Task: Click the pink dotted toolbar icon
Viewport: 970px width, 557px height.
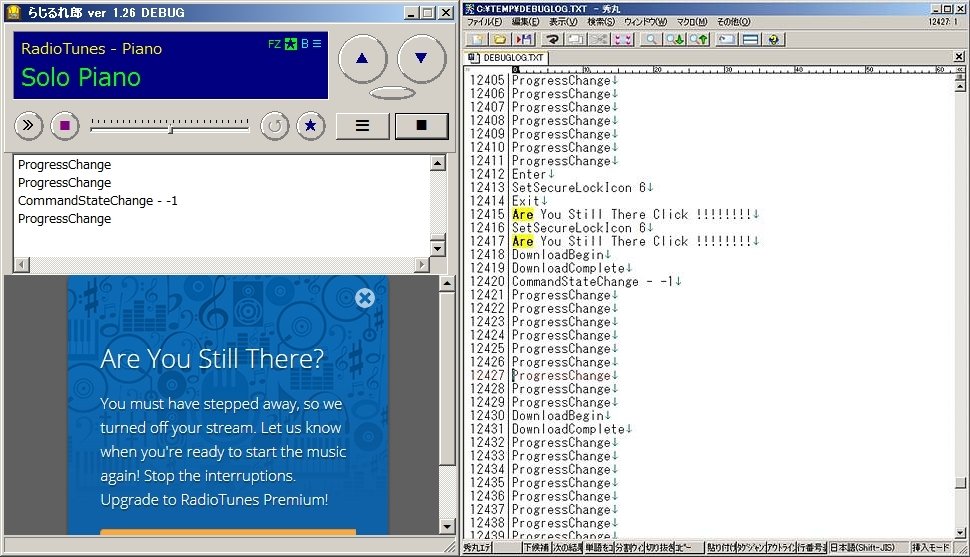Action: [x=623, y=40]
